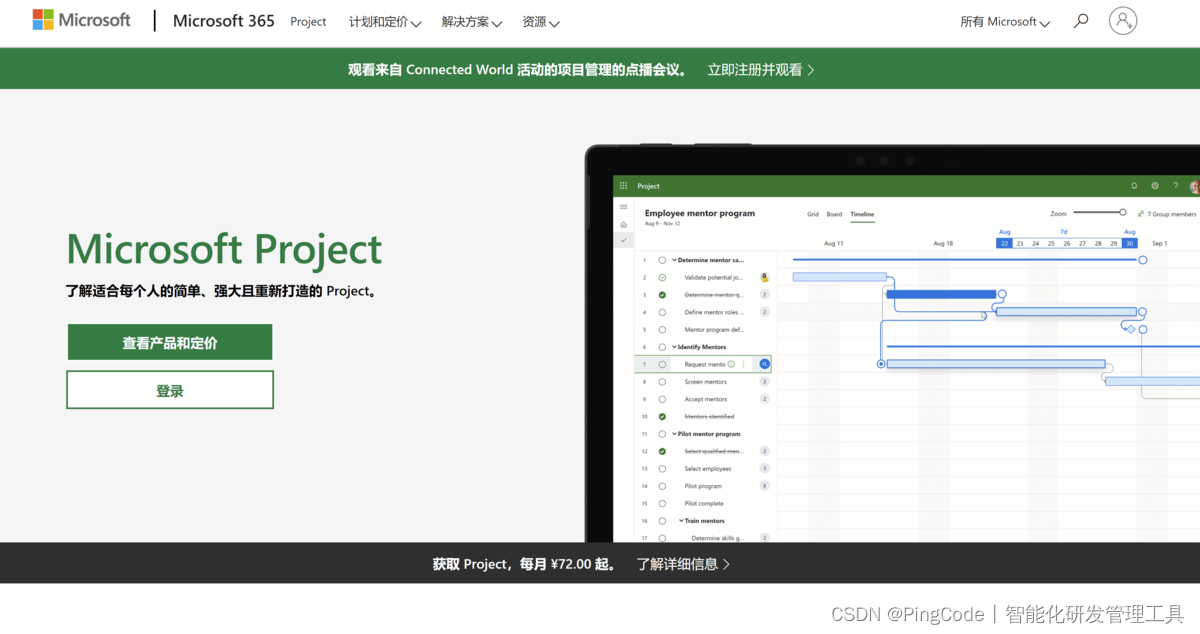Click the Employee mentor program title
Image resolution: width=1200 pixels, height=634 pixels.
coord(700,213)
